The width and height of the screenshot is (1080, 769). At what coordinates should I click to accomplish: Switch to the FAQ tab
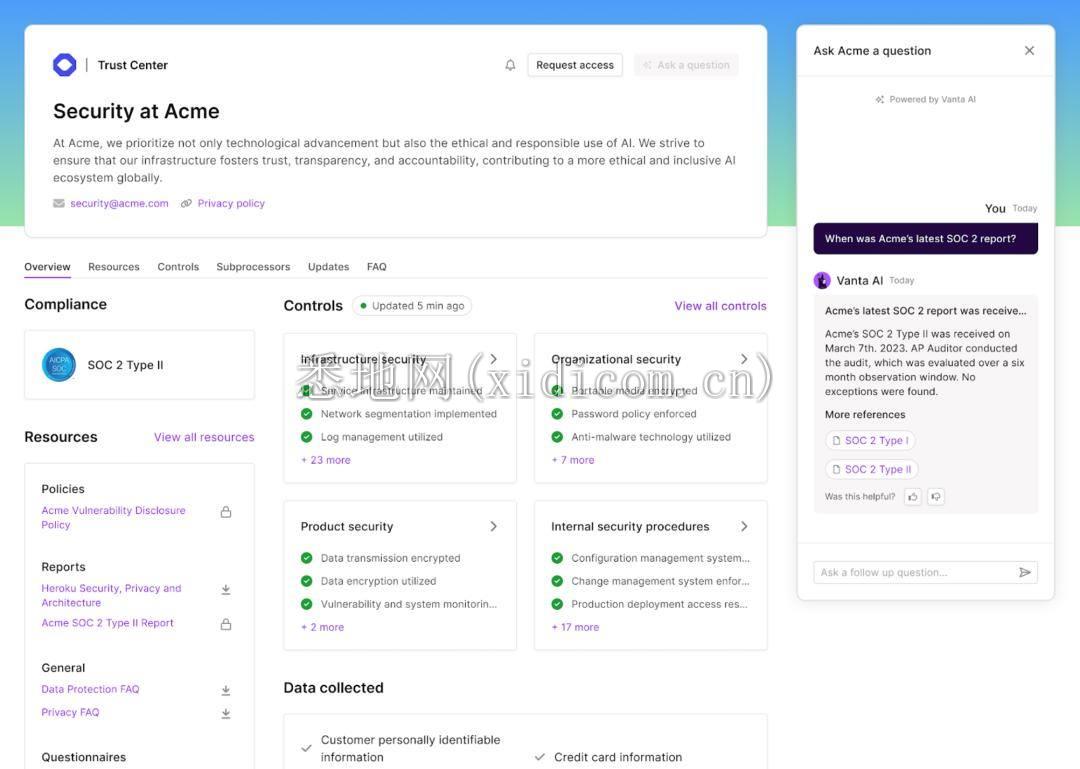point(377,267)
